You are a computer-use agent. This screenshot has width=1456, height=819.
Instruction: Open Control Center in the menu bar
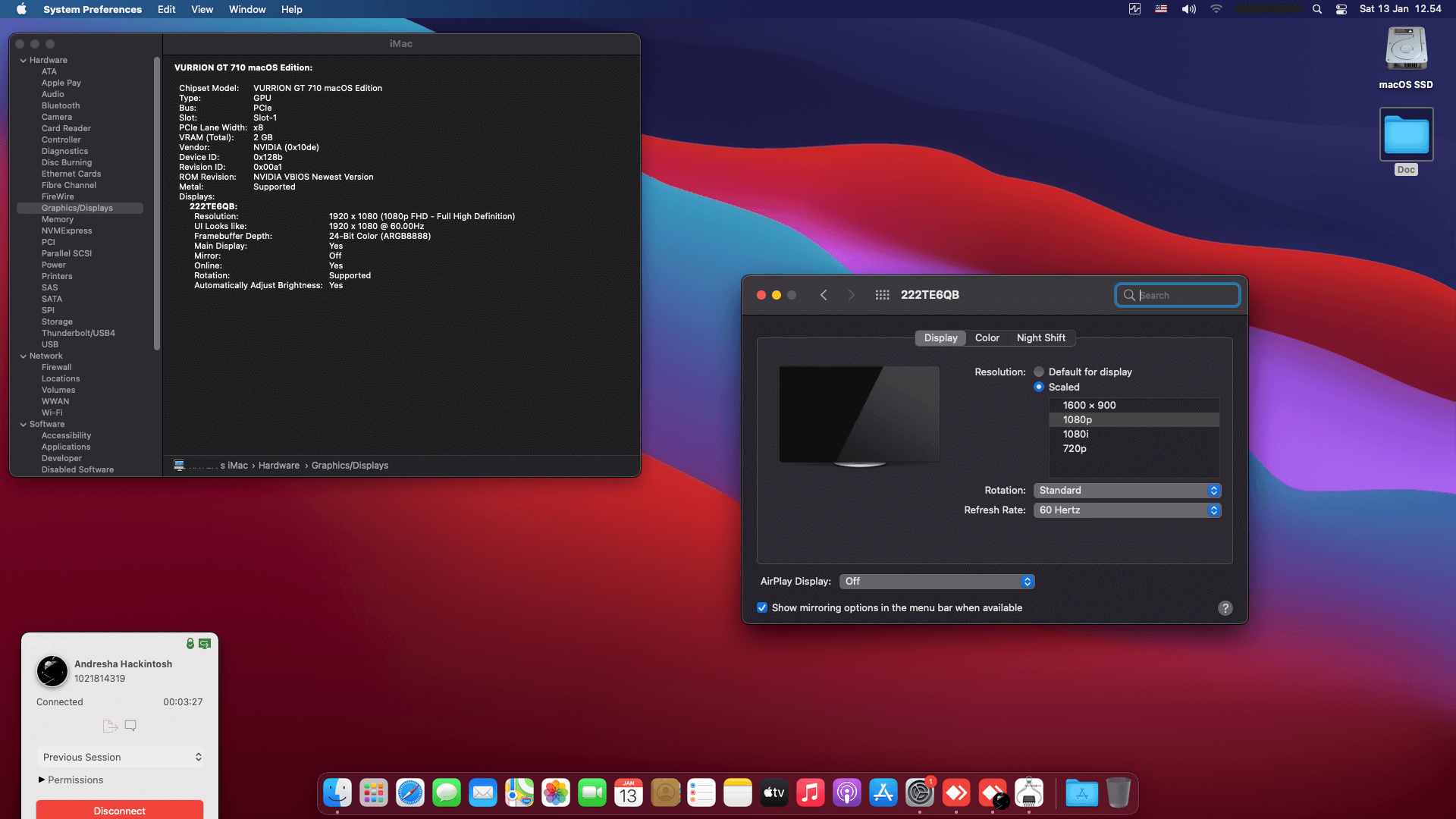(1341, 9)
